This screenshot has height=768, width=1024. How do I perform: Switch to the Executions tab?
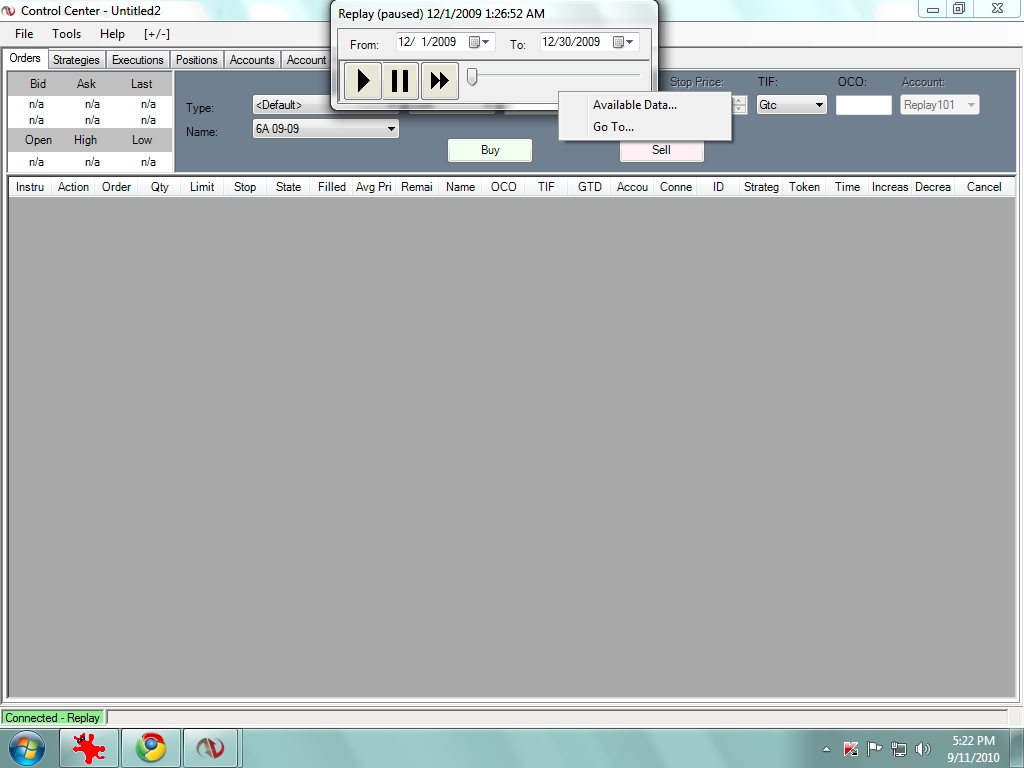click(138, 59)
